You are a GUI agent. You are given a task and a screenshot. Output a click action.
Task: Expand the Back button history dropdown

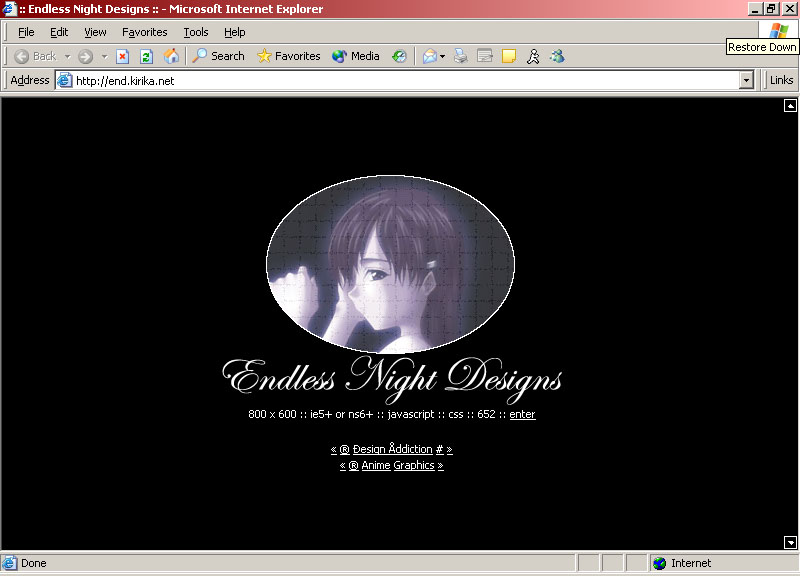pos(67,57)
